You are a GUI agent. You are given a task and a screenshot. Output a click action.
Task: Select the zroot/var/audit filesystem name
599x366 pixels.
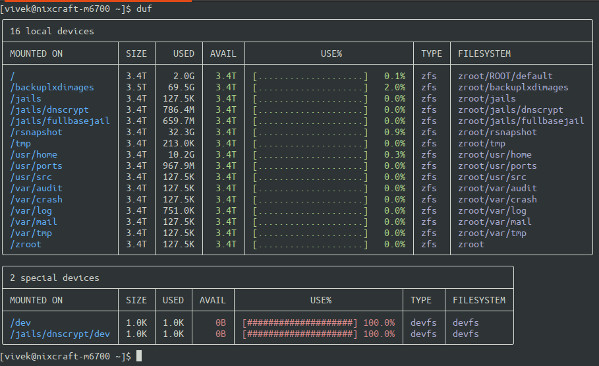[497, 188]
